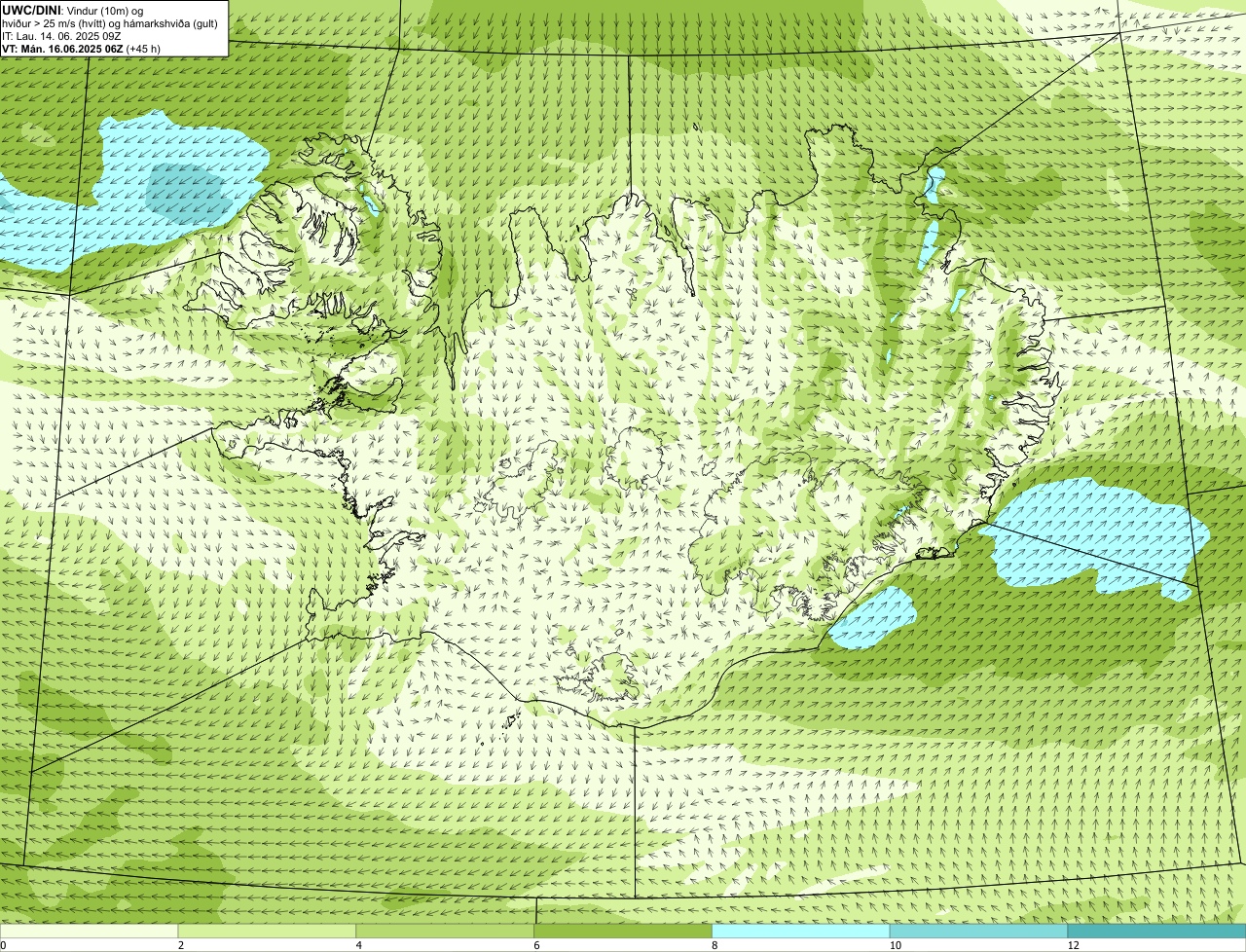The width and height of the screenshot is (1246, 952).
Task: Click the '(+45 h)' forecast offset text
Action: [x=143, y=48]
